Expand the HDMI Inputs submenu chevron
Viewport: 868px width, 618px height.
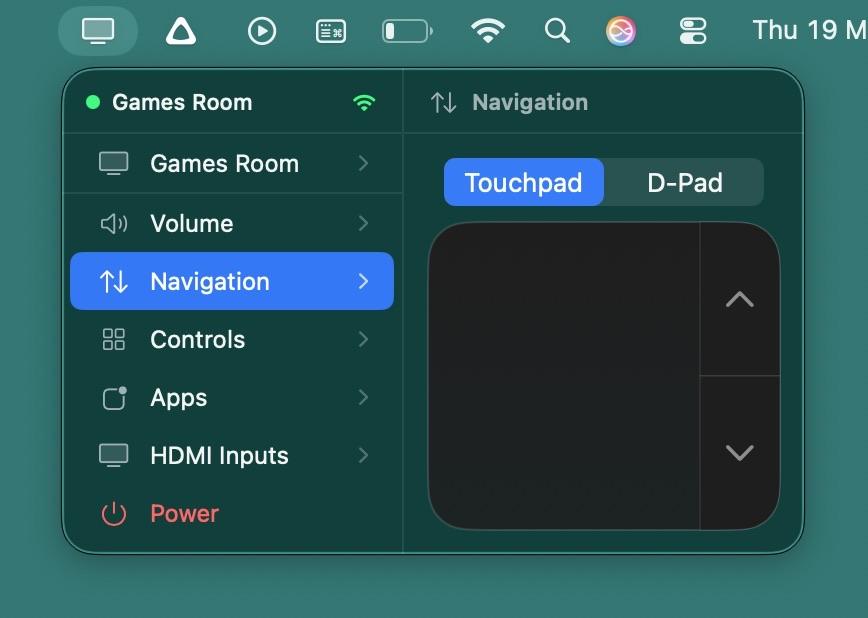(x=363, y=456)
